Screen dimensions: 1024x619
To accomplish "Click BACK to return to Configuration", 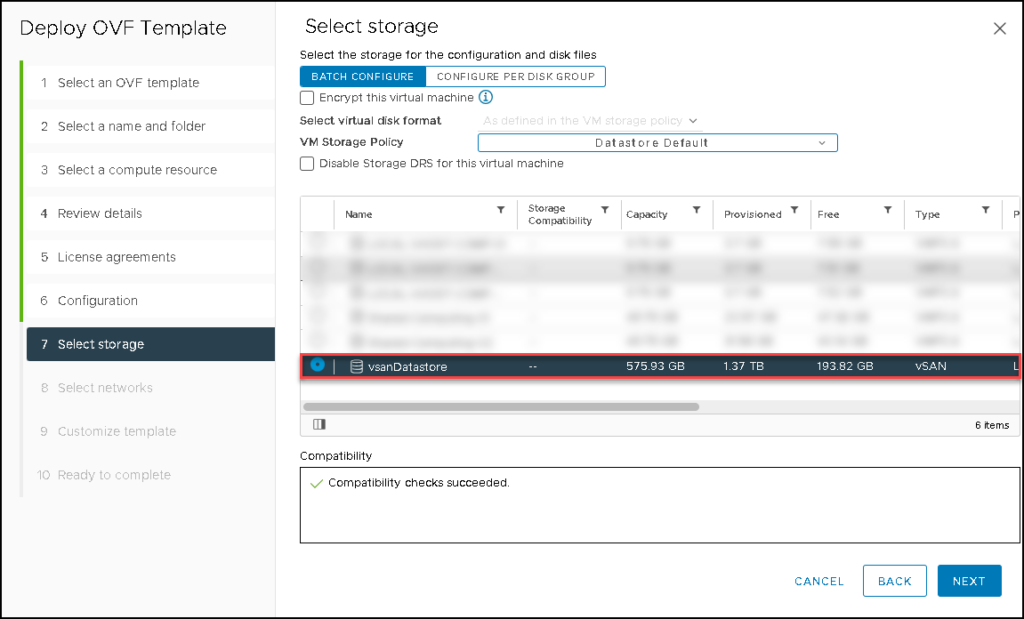I will 894,580.
